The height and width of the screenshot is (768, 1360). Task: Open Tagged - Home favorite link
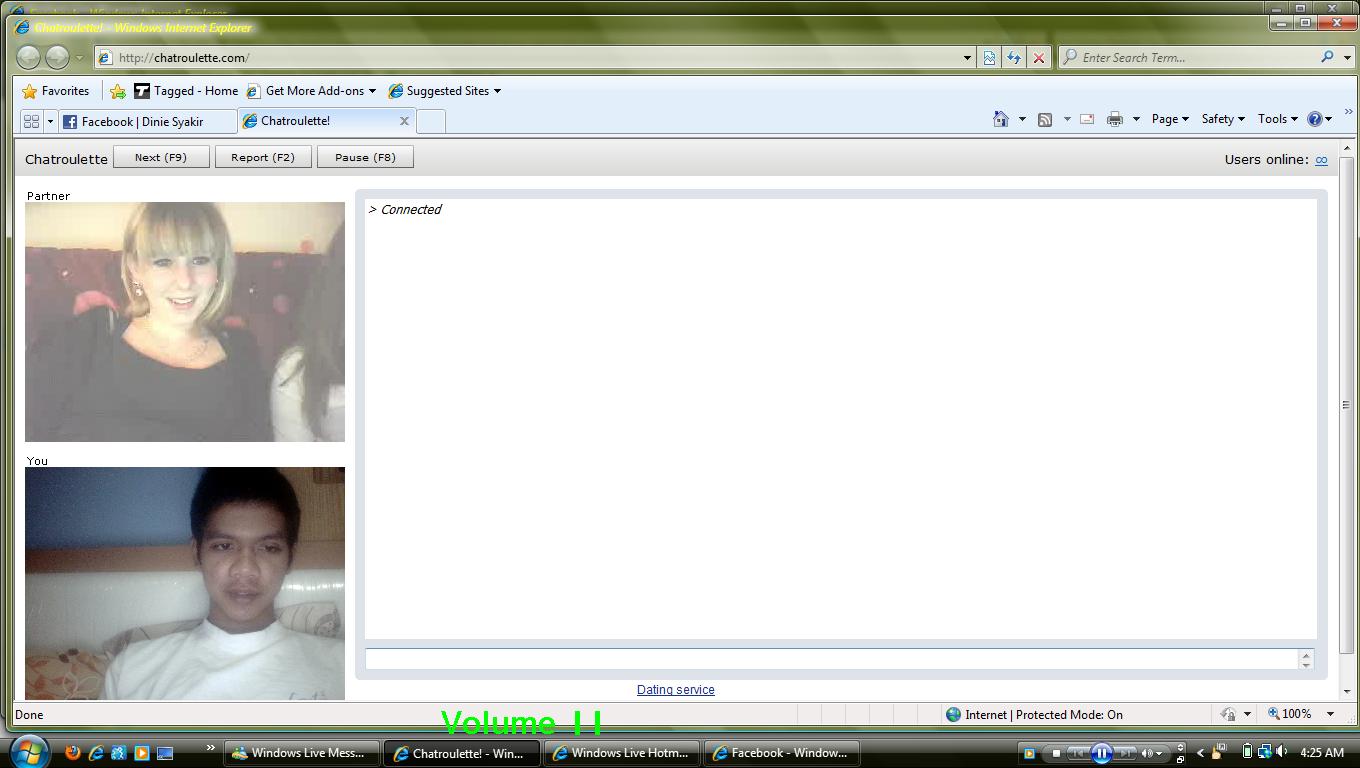click(186, 91)
